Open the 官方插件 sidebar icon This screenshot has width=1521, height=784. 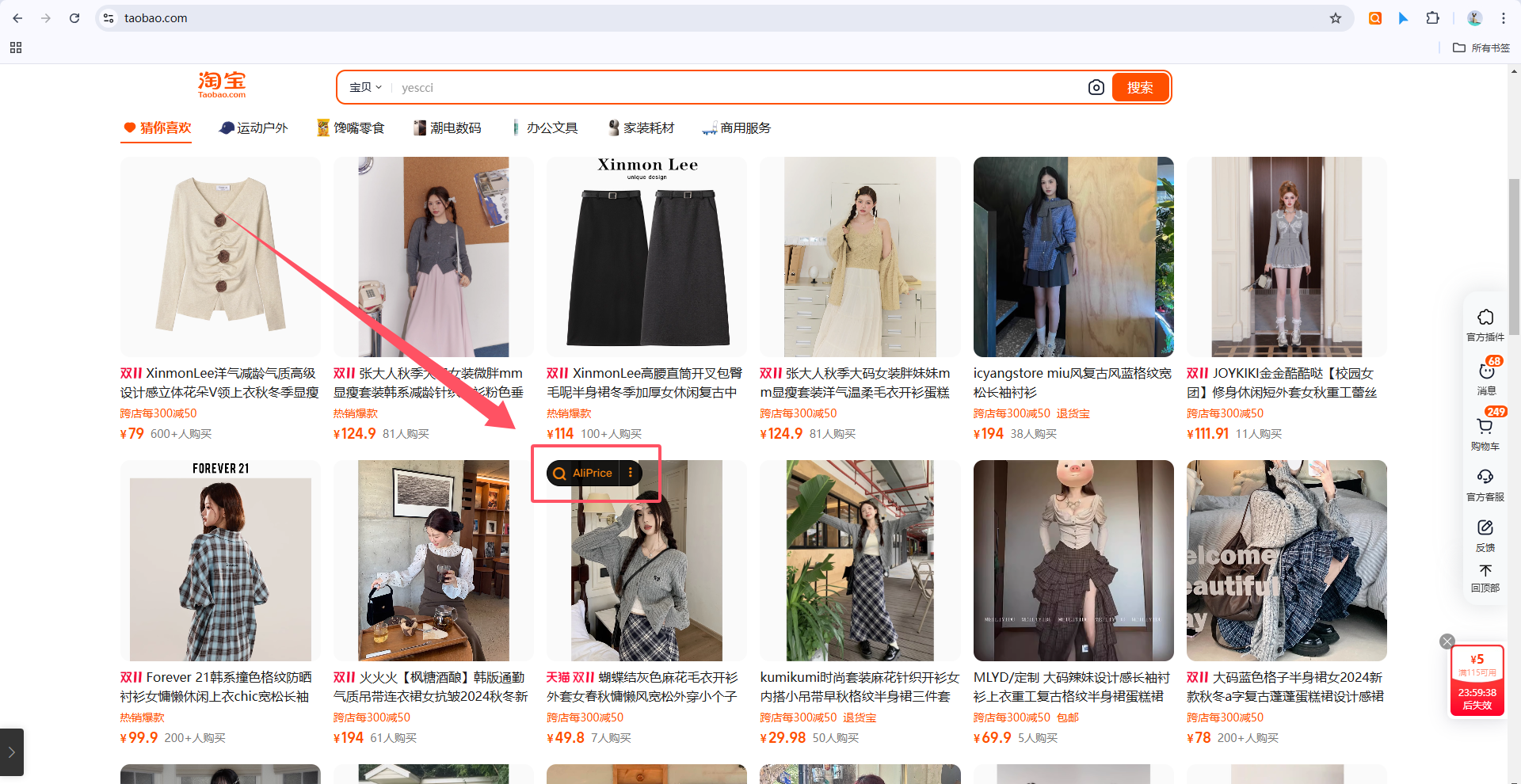click(1485, 325)
